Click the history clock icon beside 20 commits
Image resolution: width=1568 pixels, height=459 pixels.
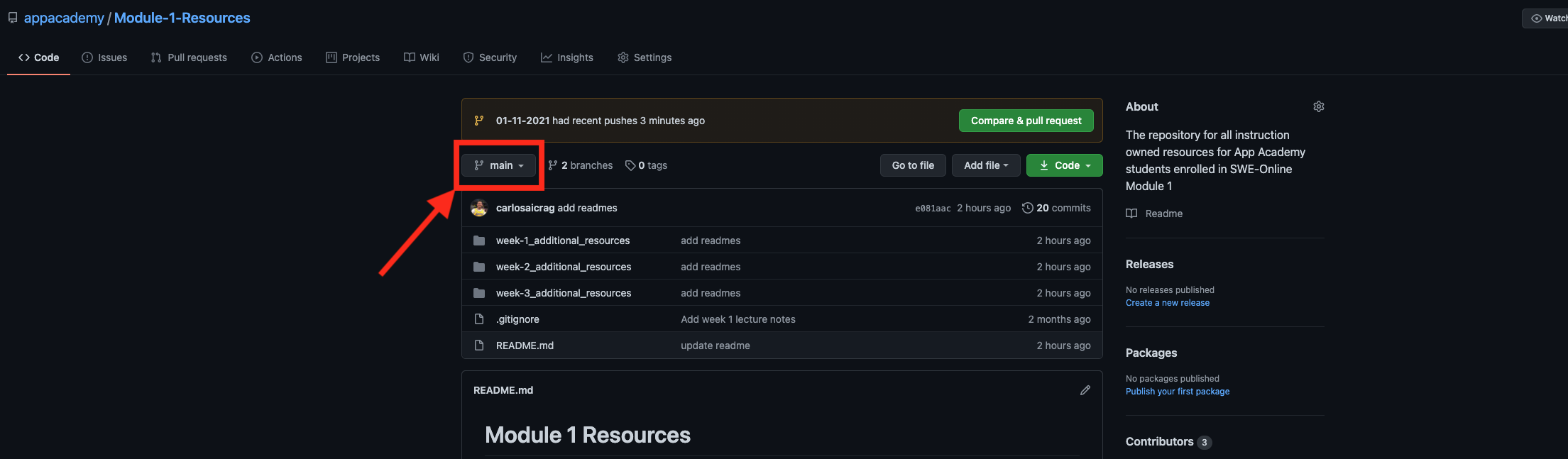[x=1027, y=208]
